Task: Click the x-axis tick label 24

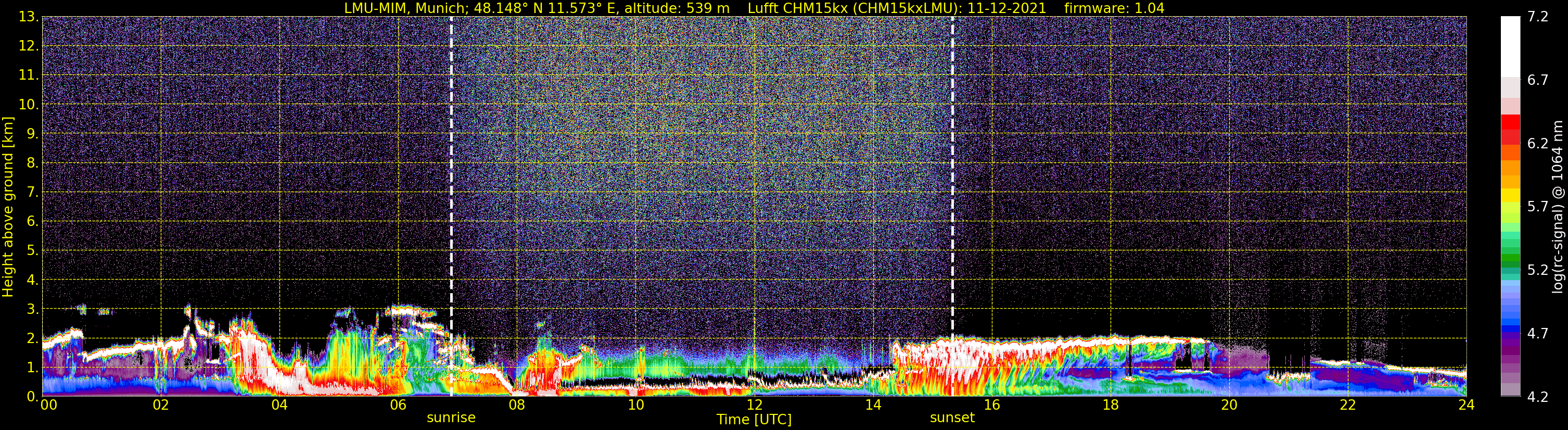Action: 1467,405
